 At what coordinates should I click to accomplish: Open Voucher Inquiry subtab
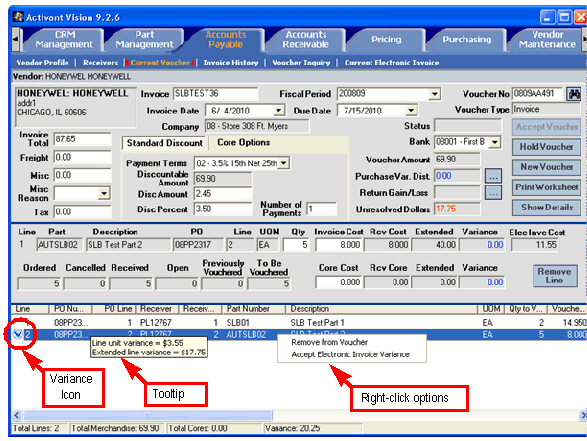pyautogui.click(x=301, y=63)
